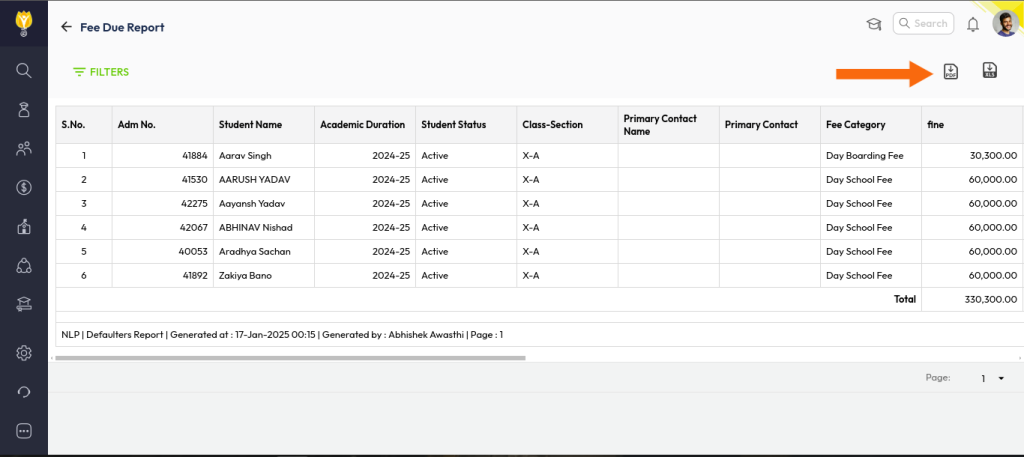
Task: Click the lightbulb app logo
Action: (x=24, y=20)
